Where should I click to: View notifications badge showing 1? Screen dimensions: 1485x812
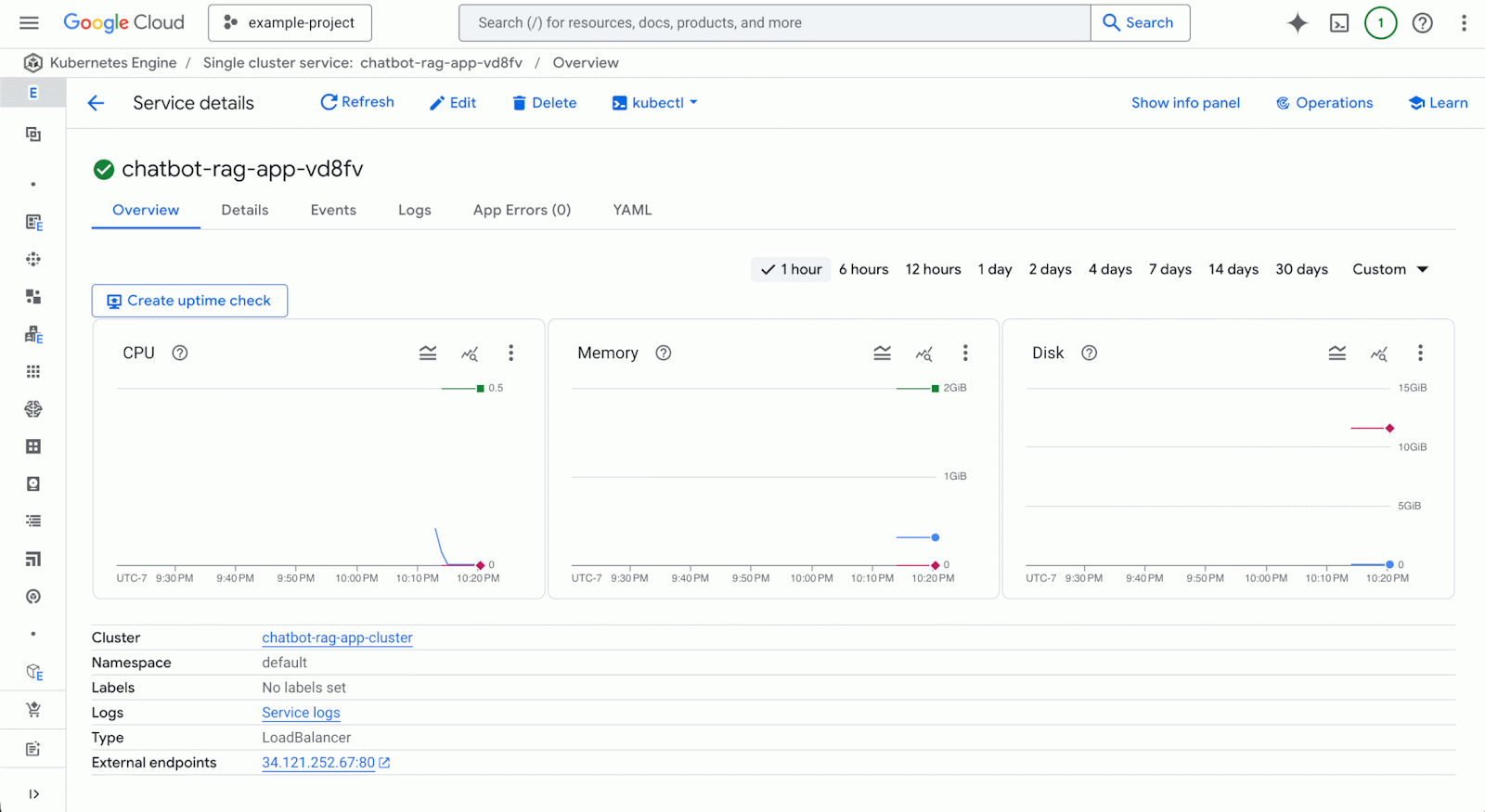(1380, 23)
